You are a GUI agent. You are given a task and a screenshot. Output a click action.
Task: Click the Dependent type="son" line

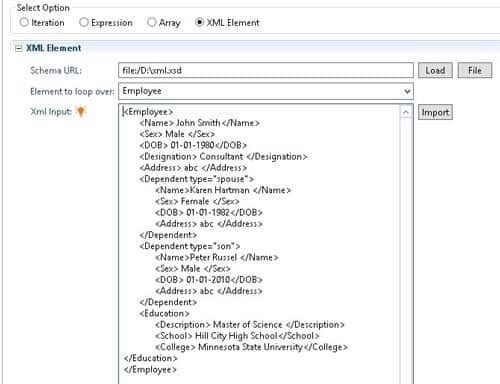coord(190,246)
